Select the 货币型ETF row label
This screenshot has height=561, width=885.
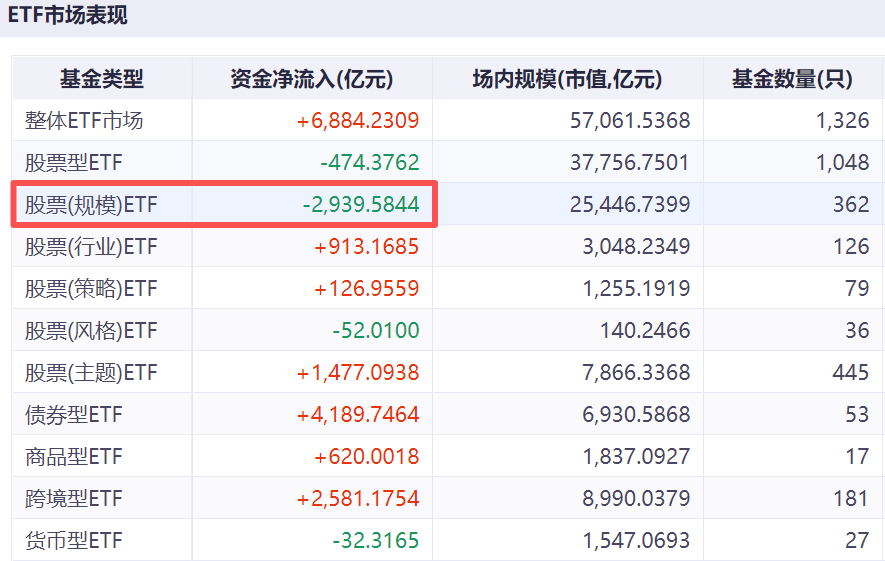[x=74, y=541]
